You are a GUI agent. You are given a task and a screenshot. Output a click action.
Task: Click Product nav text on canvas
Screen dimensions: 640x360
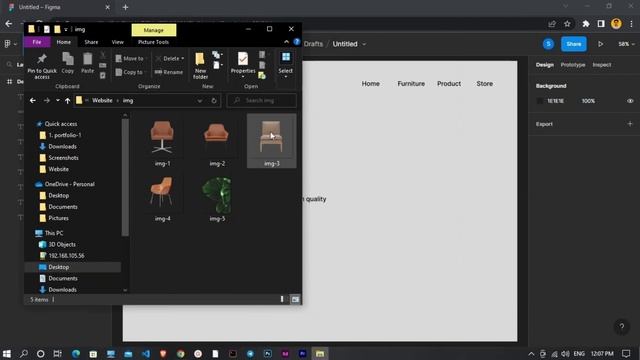(449, 83)
